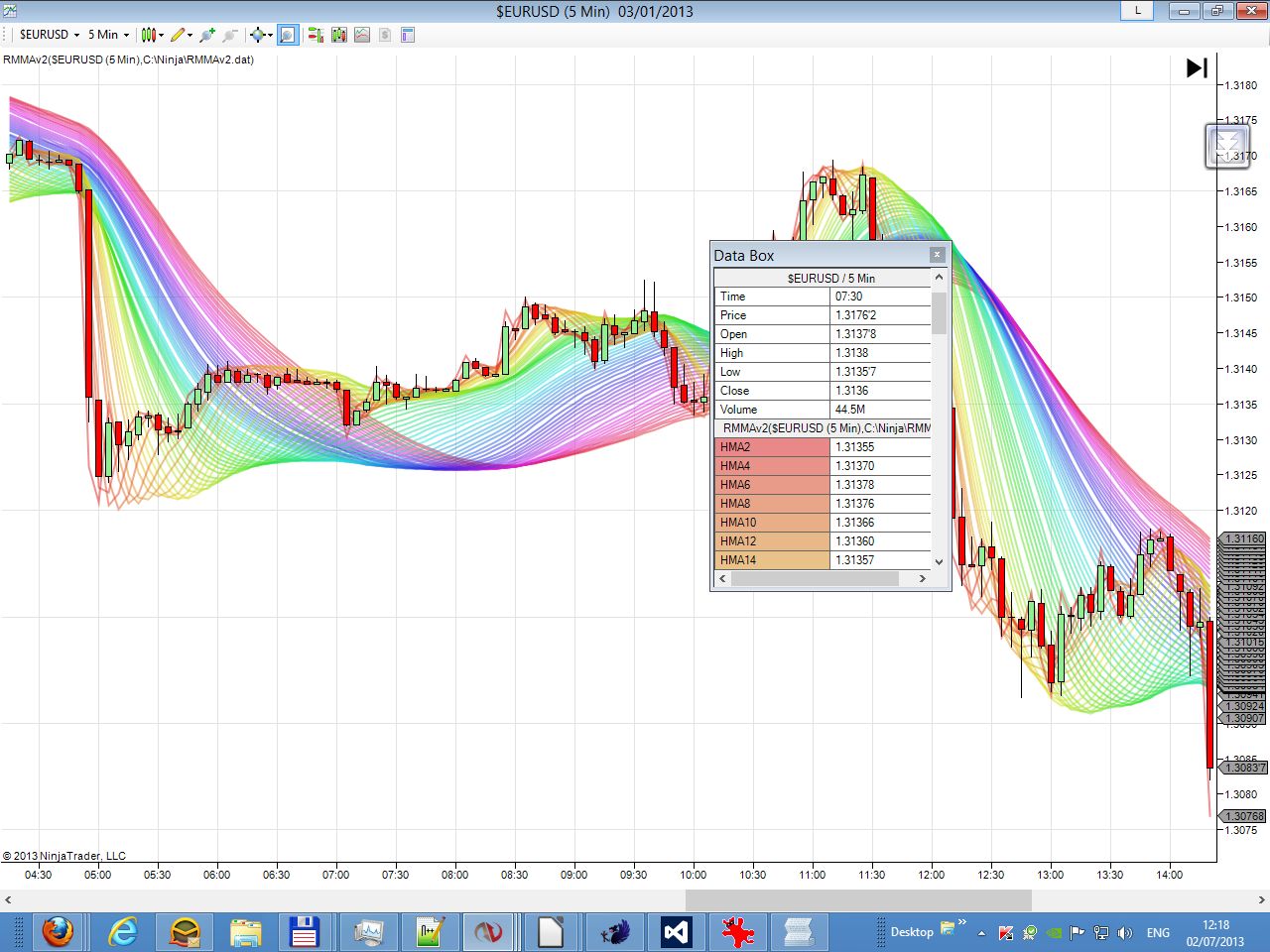1270x952 pixels.
Task: Click the double-chevron panel button near price axis
Action: 1227,147
